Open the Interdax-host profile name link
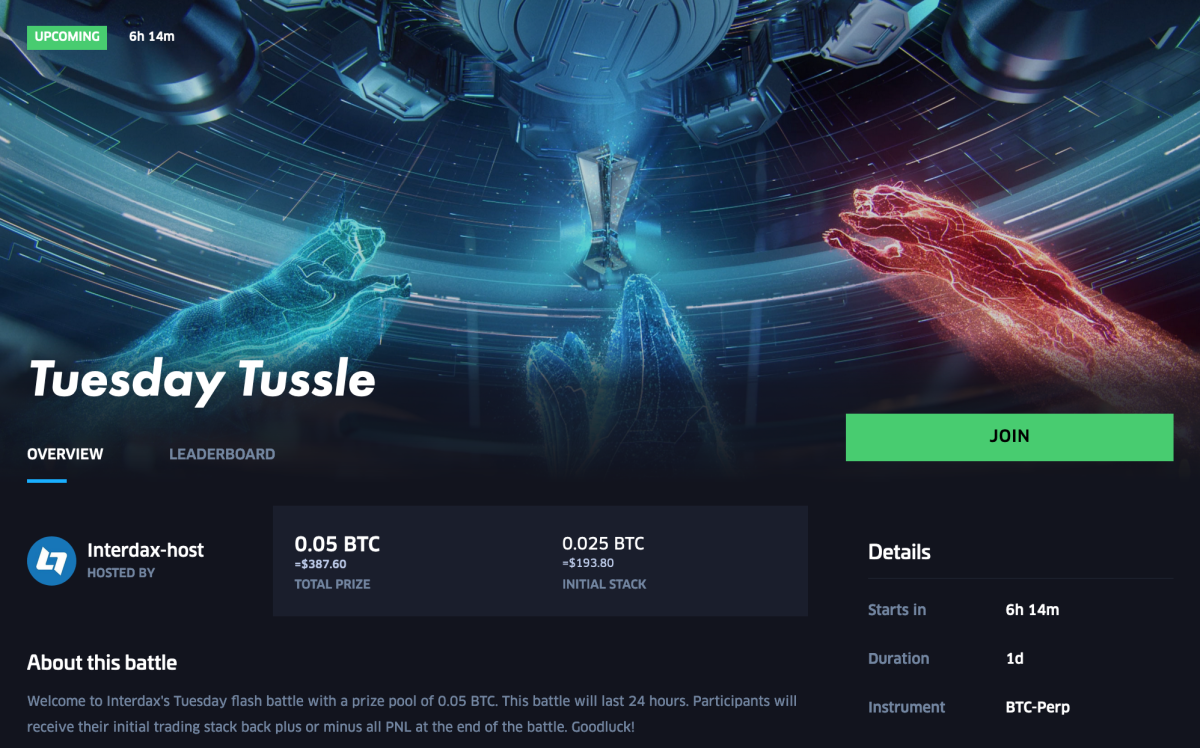 [x=146, y=550]
